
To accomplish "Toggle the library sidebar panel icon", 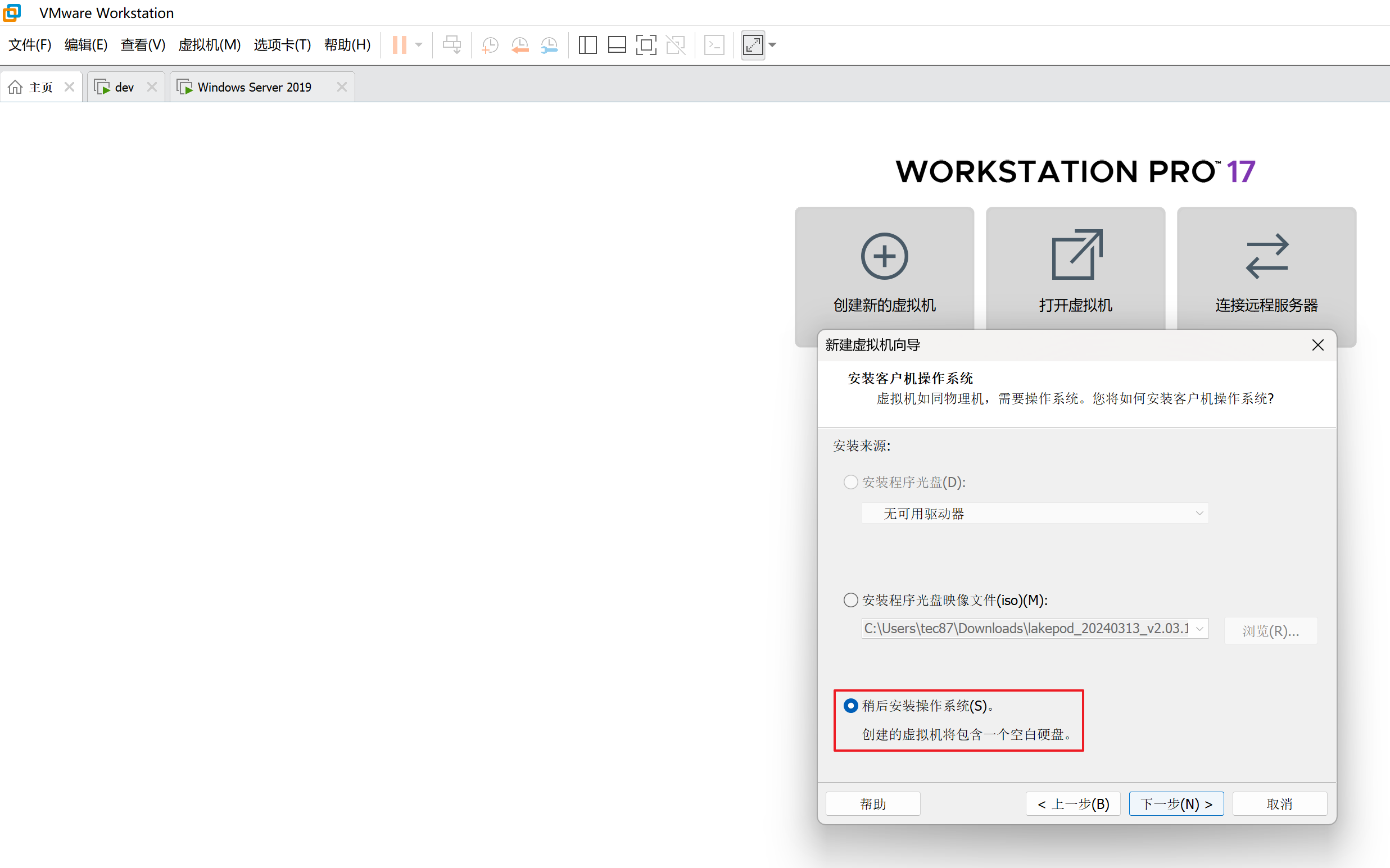I will [587, 45].
